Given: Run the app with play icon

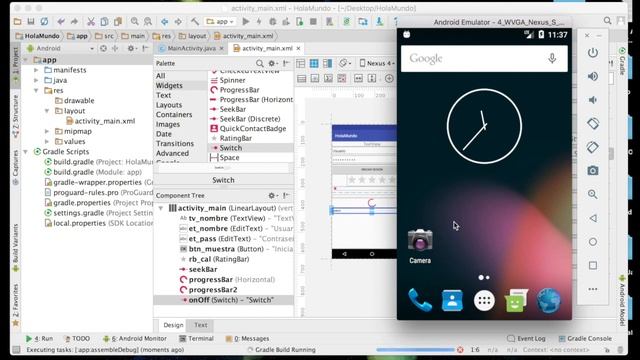Looking at the screenshot, I should pos(246,22).
